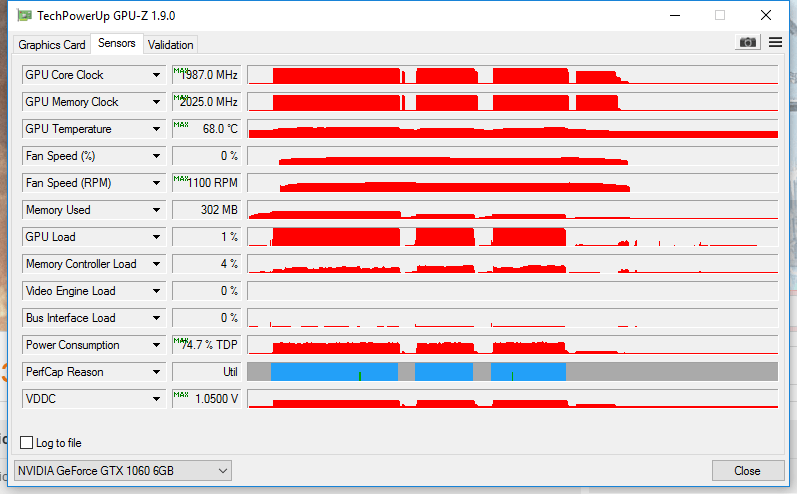The image size is (797, 494).
Task: Click the 2025.0 MHz memory clock value
Action: coord(206,102)
